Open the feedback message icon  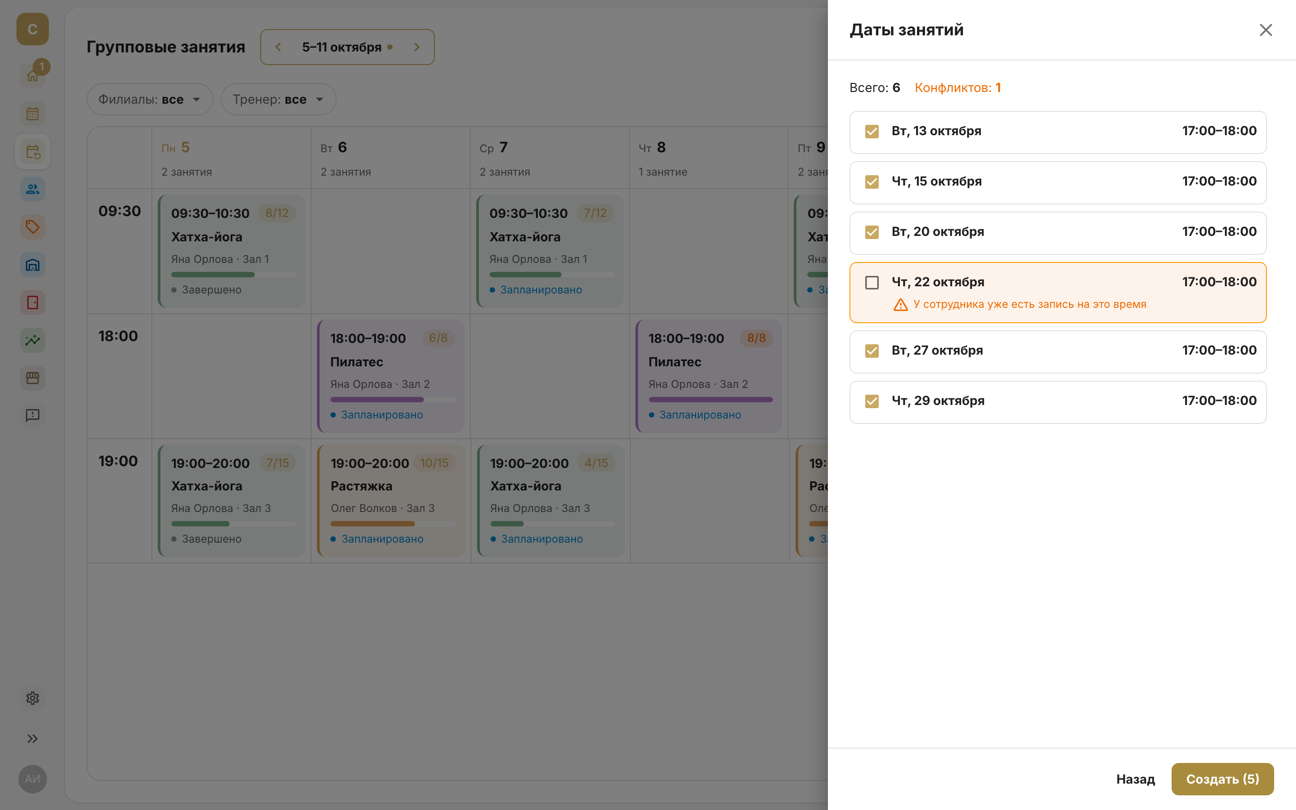tap(33, 415)
